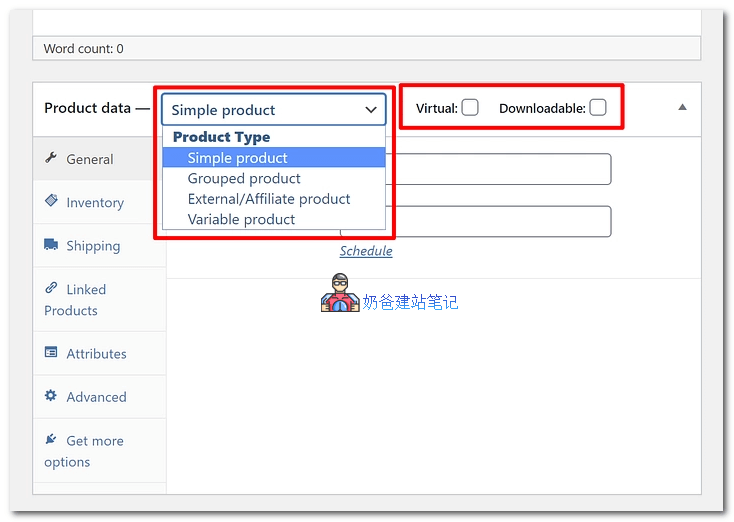
Task: Click the Word count: 0 text
Action: (83, 49)
